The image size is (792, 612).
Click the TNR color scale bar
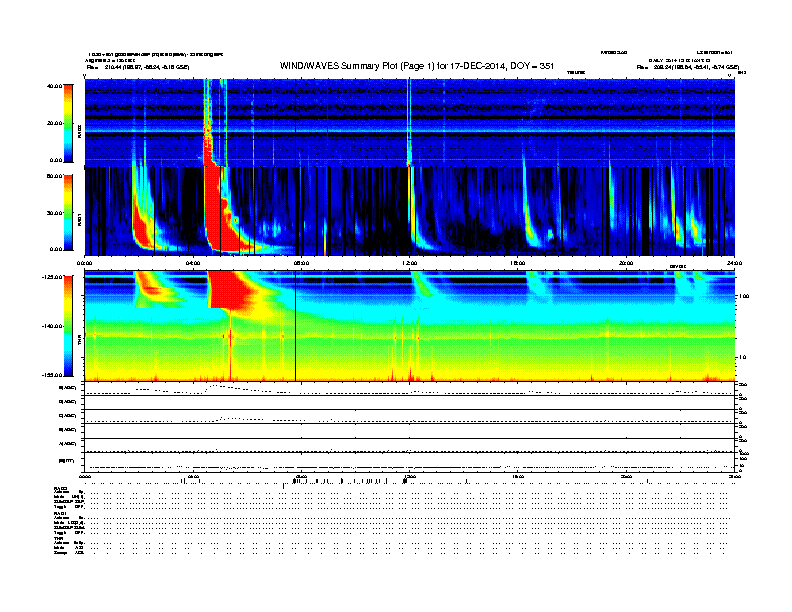coord(68,326)
